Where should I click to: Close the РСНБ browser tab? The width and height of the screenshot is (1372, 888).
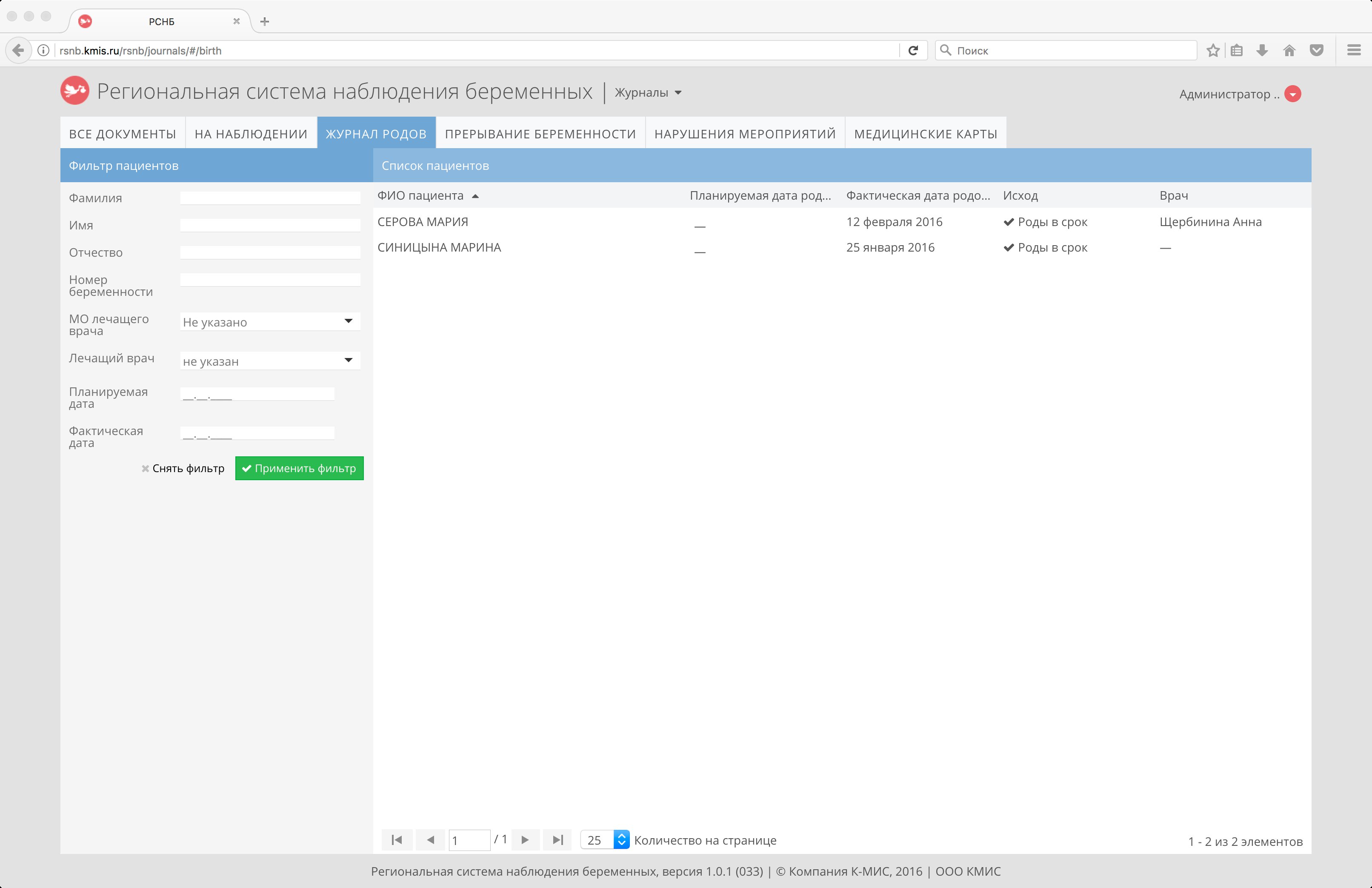[x=236, y=21]
